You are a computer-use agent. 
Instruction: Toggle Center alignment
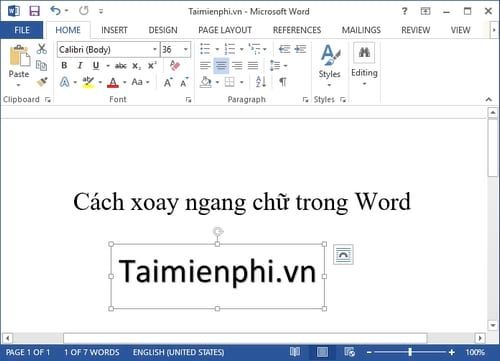tap(221, 65)
